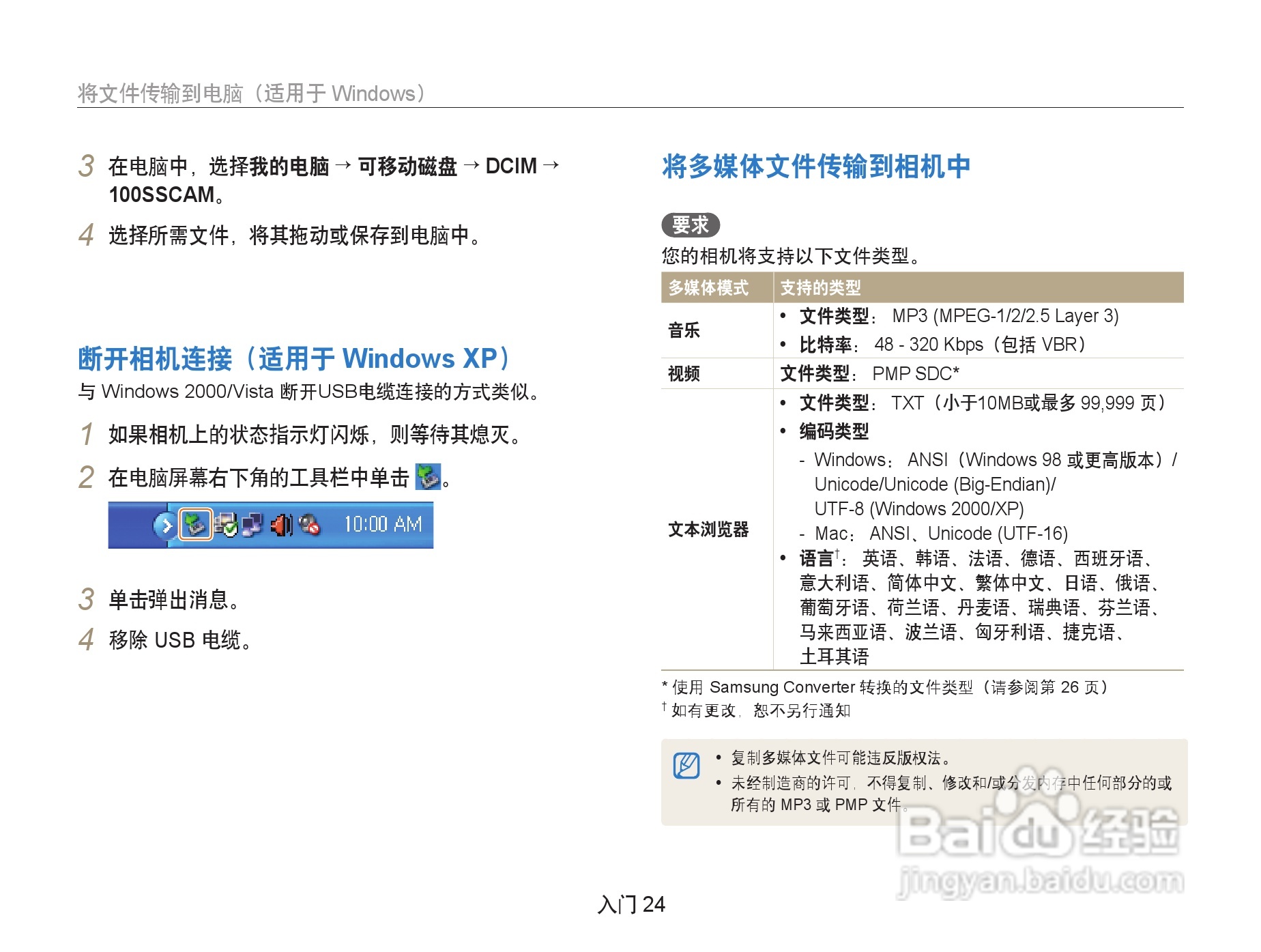This screenshot has height=952, width=1261.
Task: Click the volume speaker icon in the tray
Action: click(280, 524)
